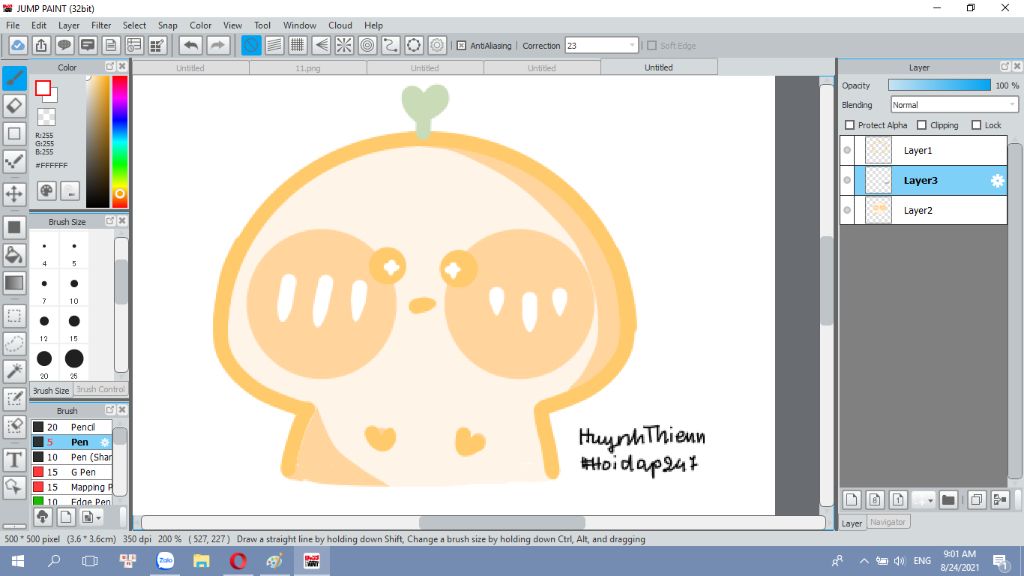The width and height of the screenshot is (1024, 576).
Task: Switch to the Navigator tab
Action: 888,522
